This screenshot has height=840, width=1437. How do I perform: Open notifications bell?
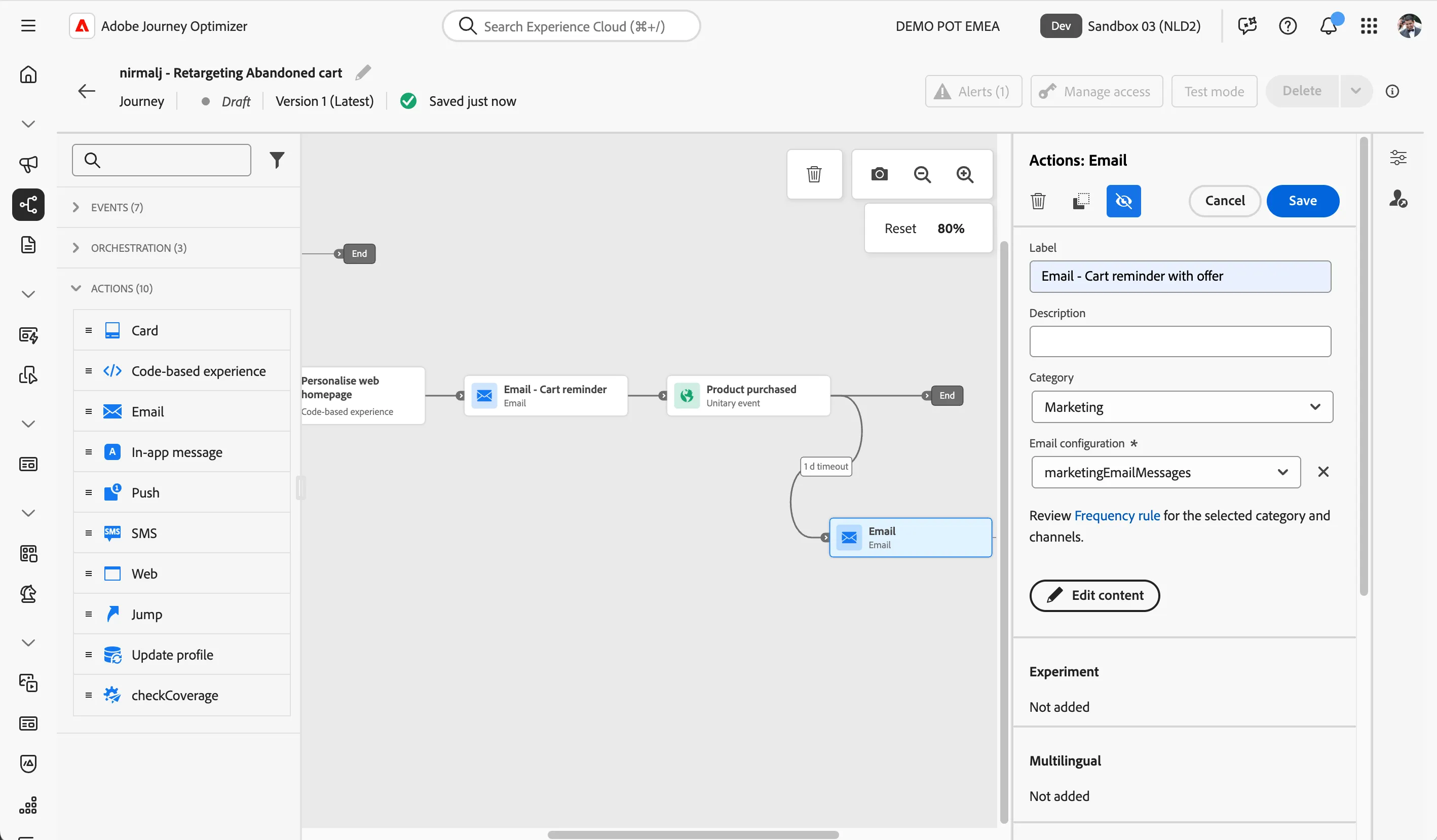[1328, 26]
